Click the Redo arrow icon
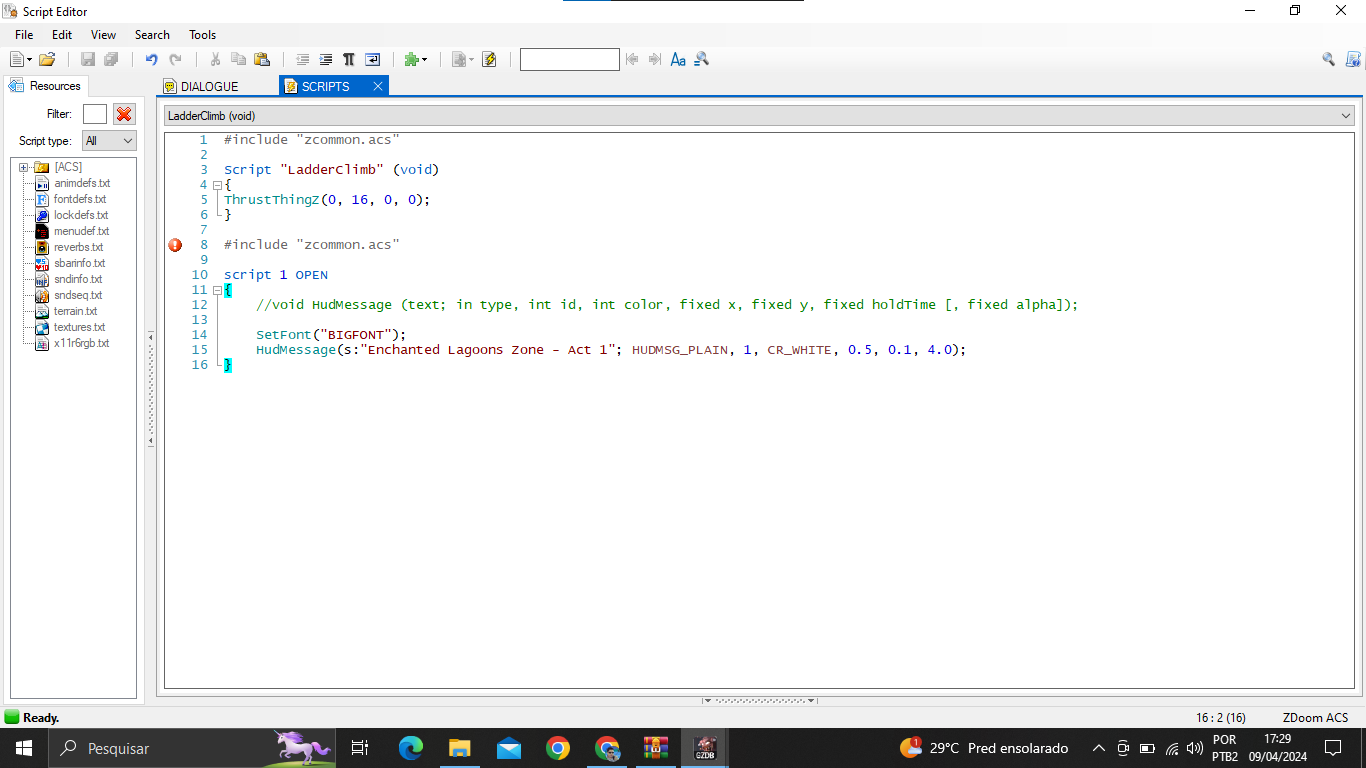This screenshot has height=768, width=1366. (176, 60)
